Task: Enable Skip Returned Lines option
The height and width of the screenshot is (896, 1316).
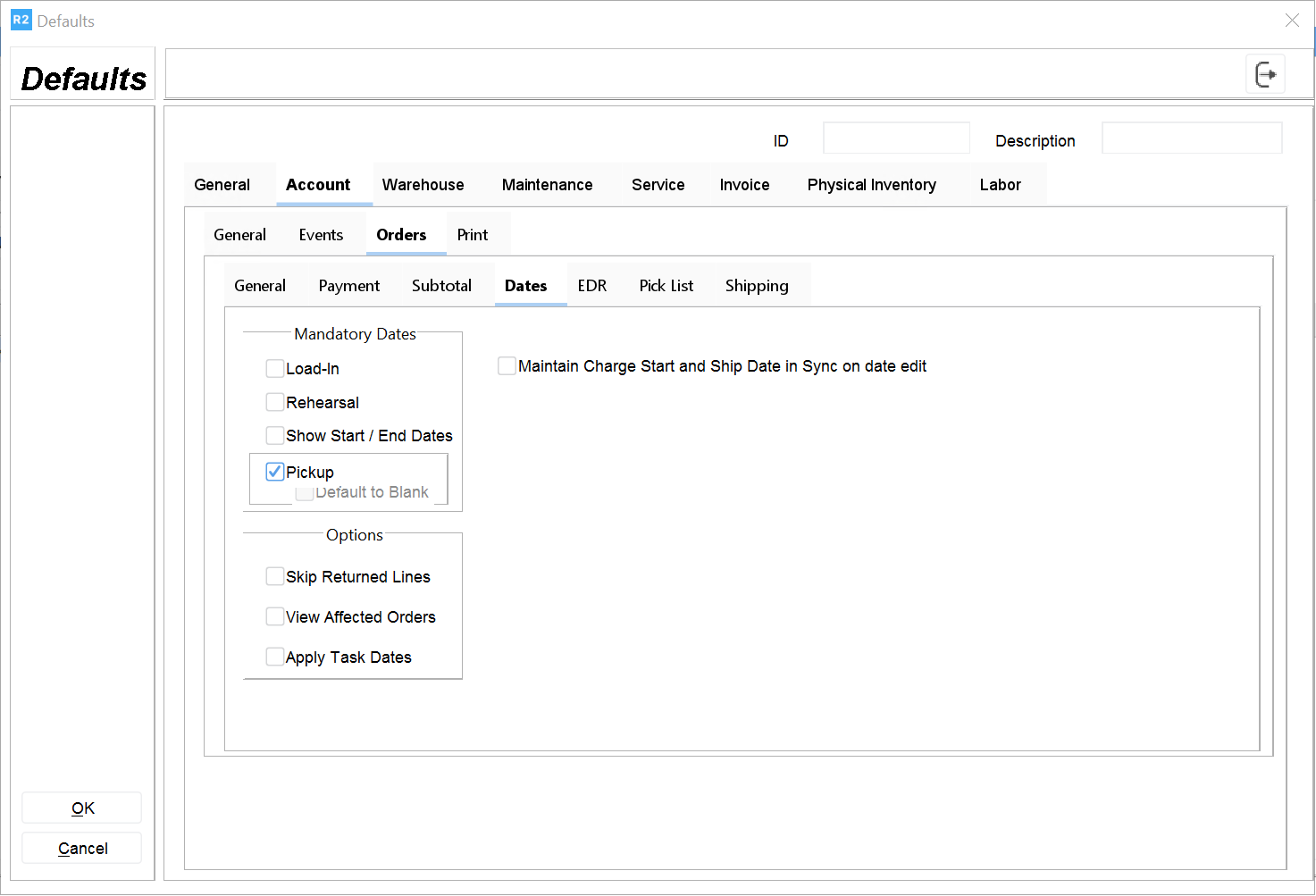Action: (x=275, y=577)
